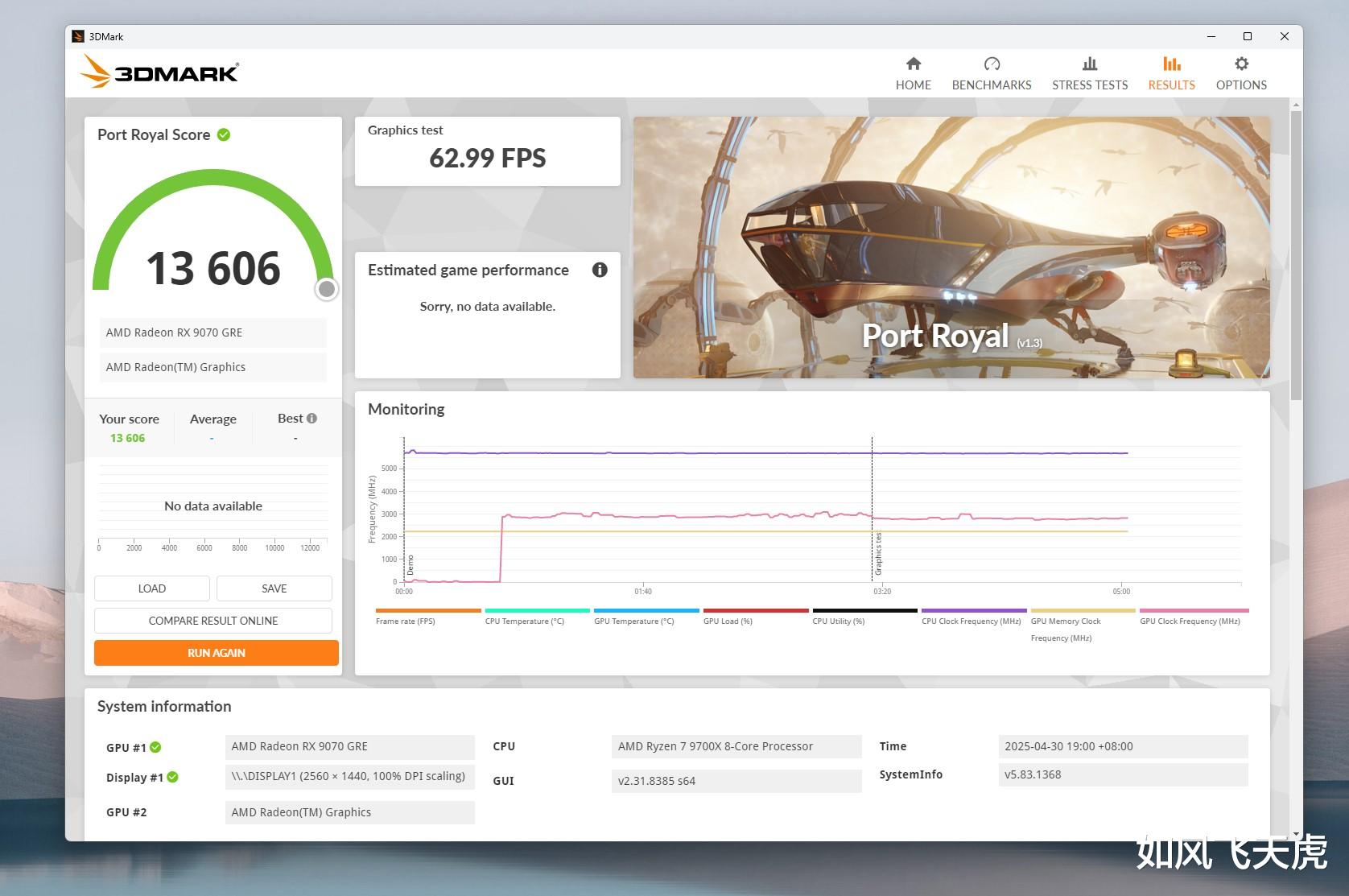The width and height of the screenshot is (1349, 896).
Task: Click the info icon beside Best
Action: click(312, 419)
